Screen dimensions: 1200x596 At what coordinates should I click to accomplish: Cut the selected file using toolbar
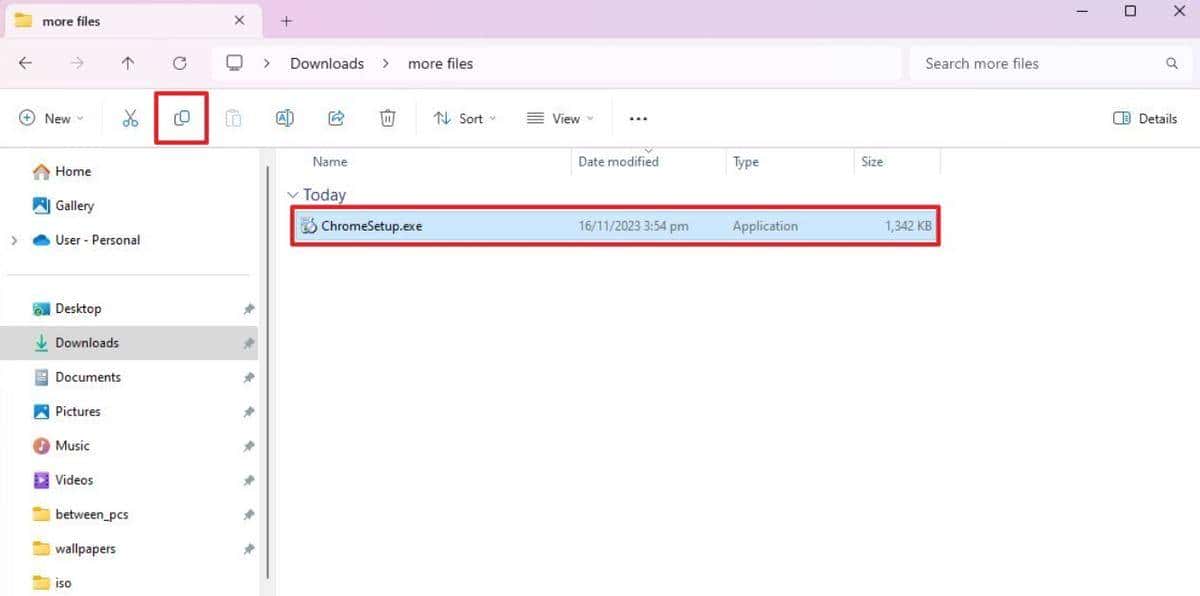[130, 118]
